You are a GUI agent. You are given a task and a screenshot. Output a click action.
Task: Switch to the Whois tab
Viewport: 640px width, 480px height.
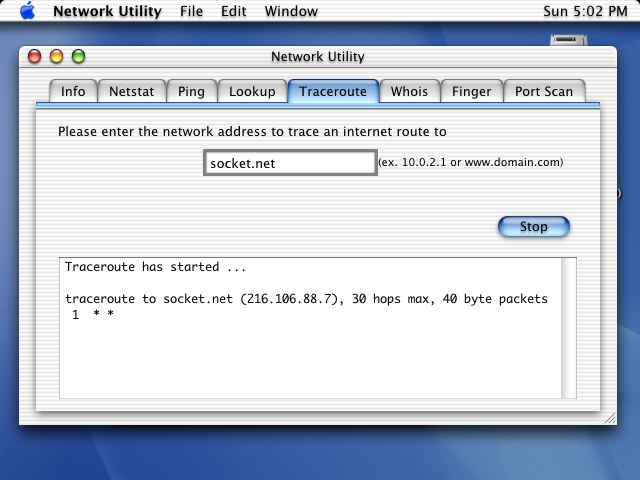(x=409, y=91)
